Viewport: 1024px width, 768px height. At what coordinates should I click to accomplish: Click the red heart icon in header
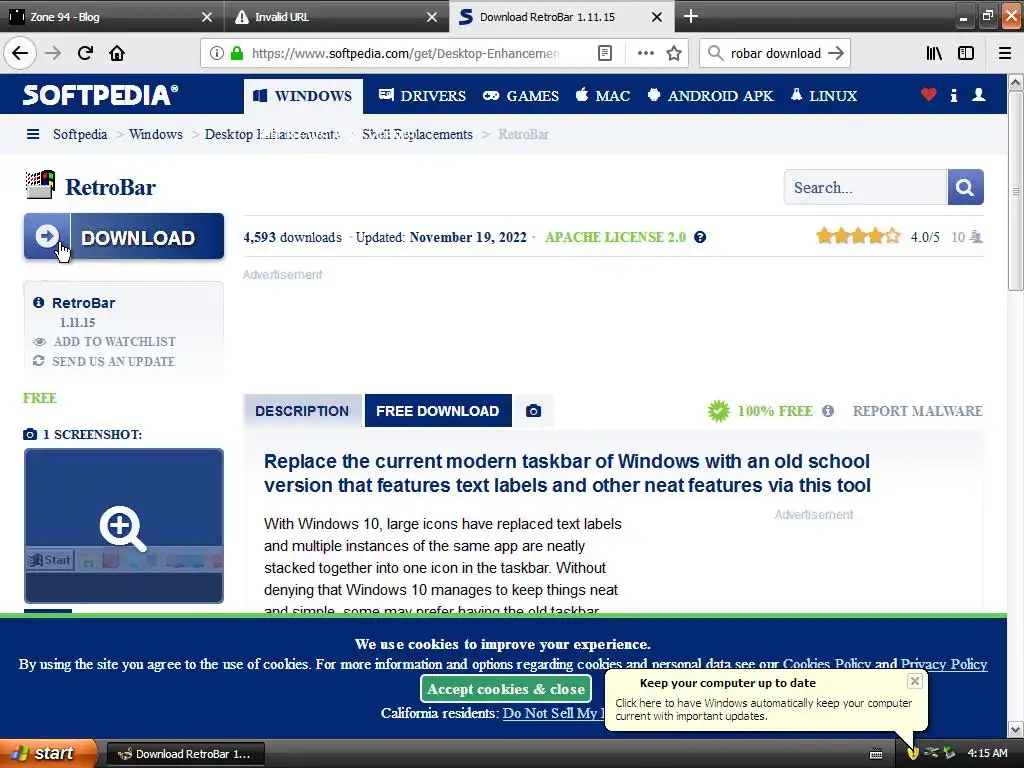928,95
